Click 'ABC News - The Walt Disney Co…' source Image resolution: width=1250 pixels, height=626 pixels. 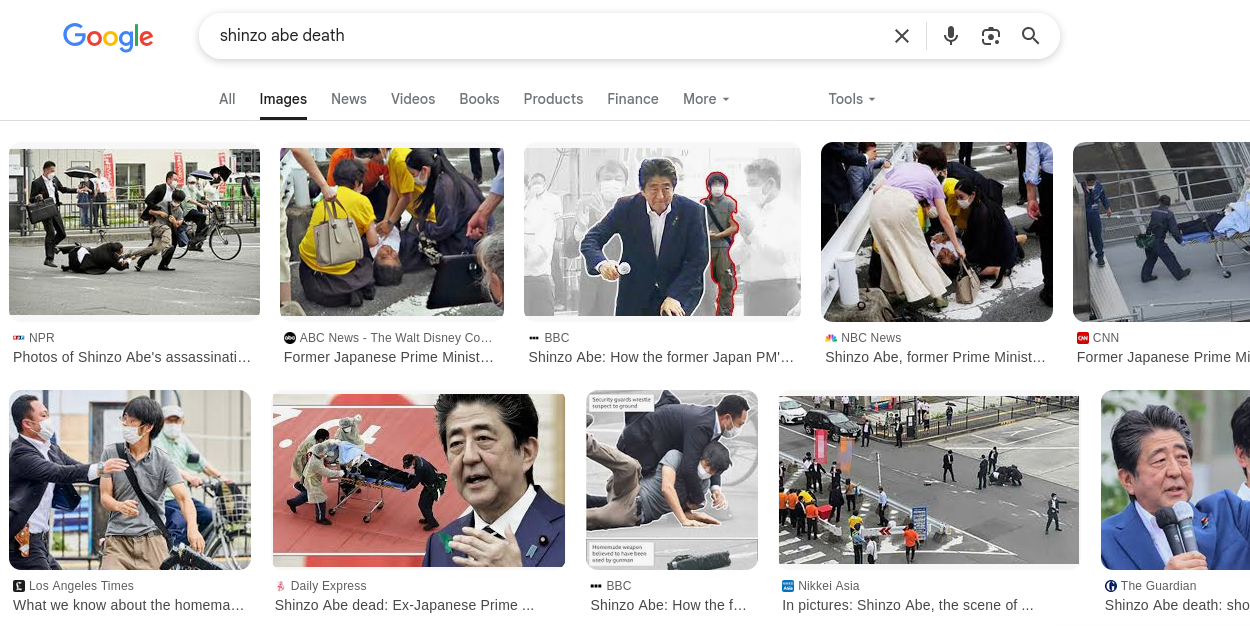(396, 338)
